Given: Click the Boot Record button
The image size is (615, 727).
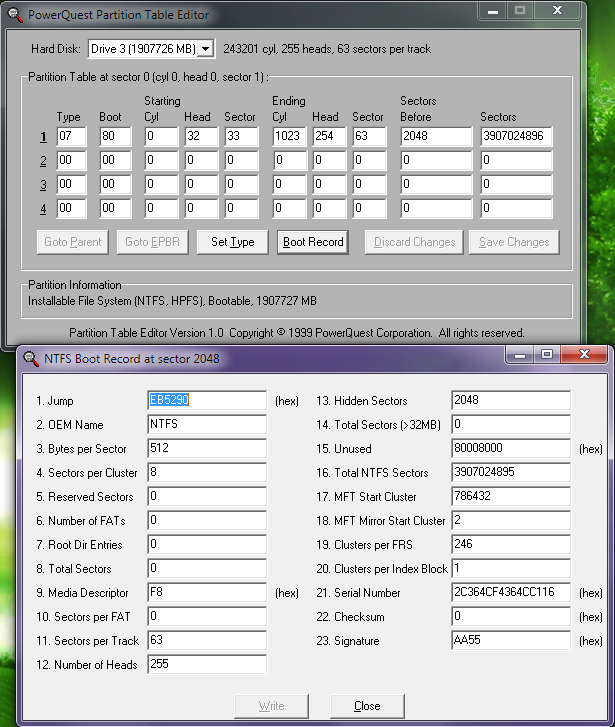Looking at the screenshot, I should coord(313,242).
